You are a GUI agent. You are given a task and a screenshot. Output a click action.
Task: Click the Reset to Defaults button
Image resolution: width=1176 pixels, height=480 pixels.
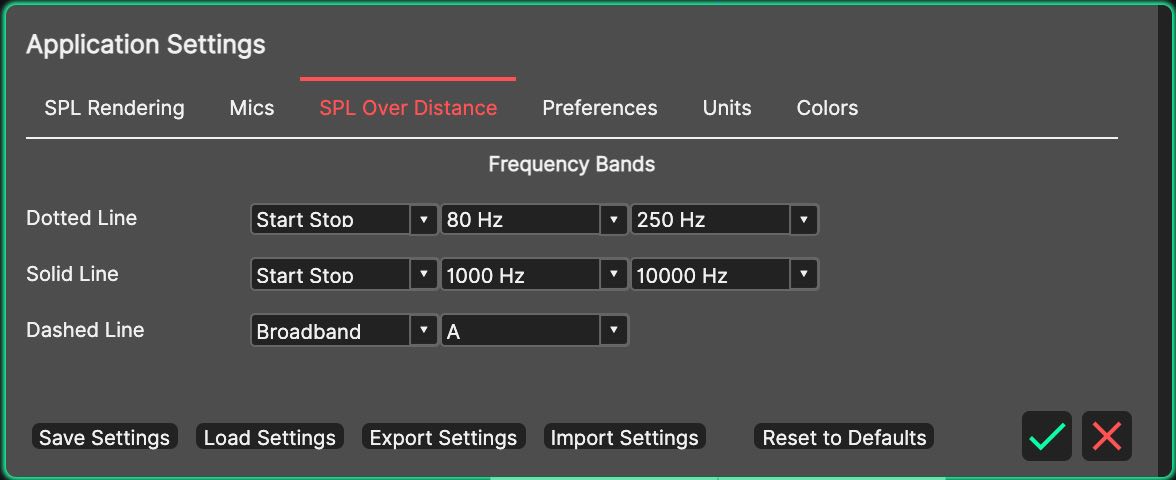click(844, 437)
